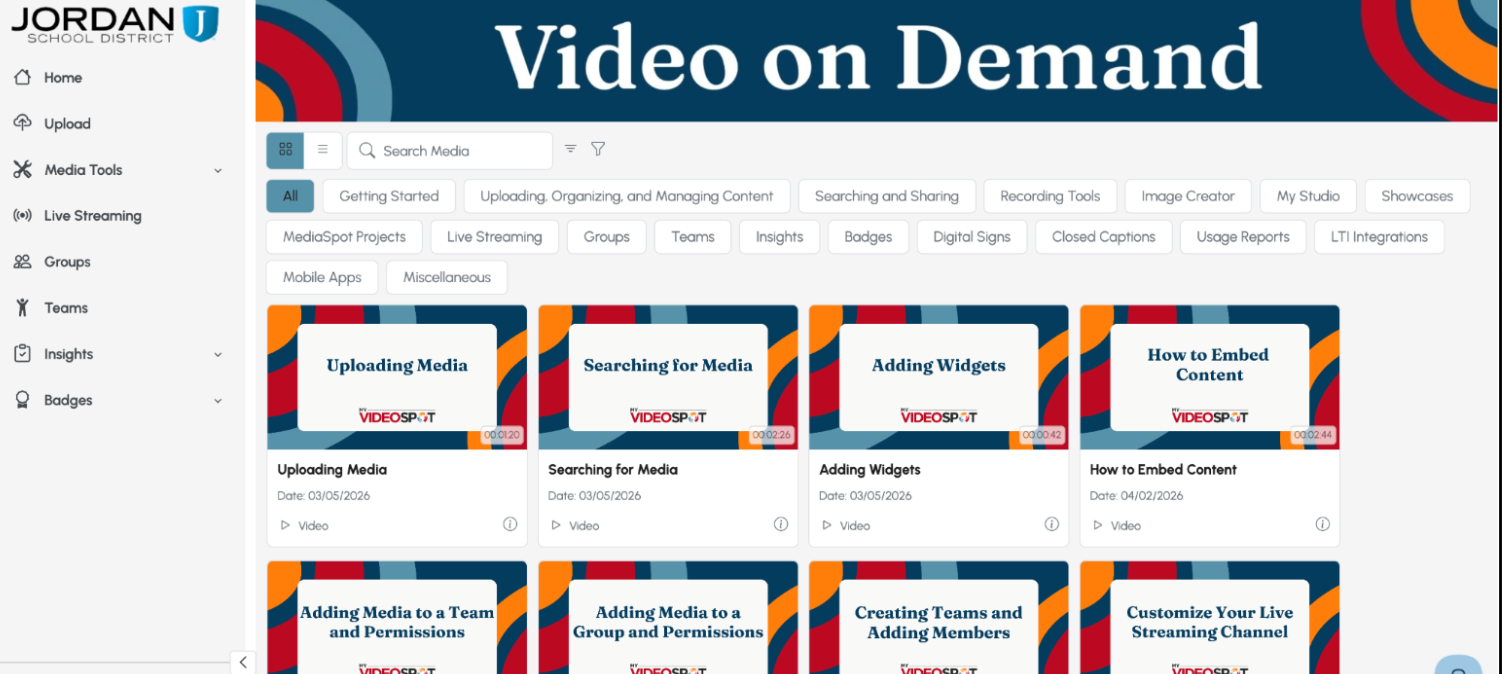
Task: Open the Adding Widgets video thumbnail
Action: 939,377
